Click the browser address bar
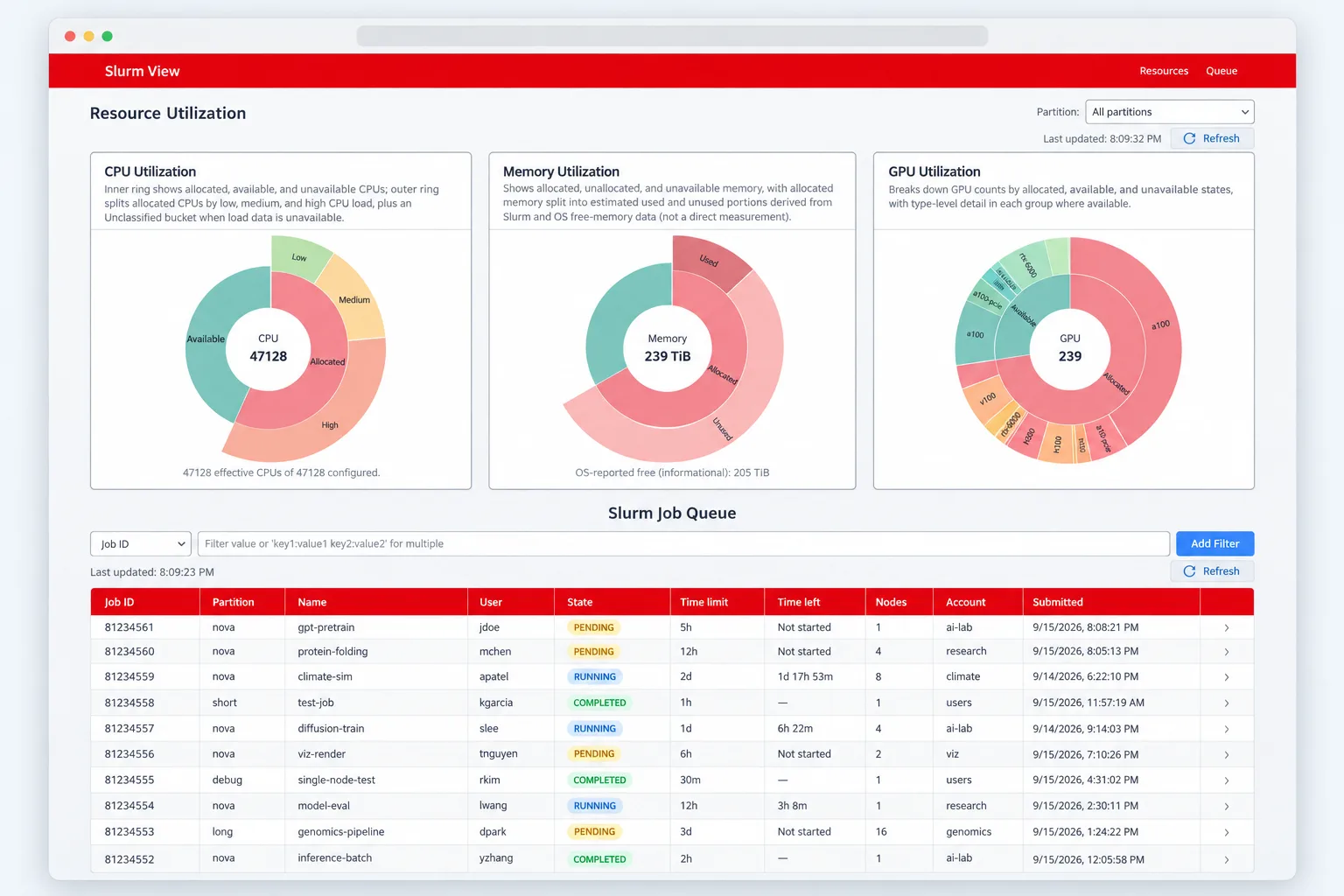 (672, 36)
